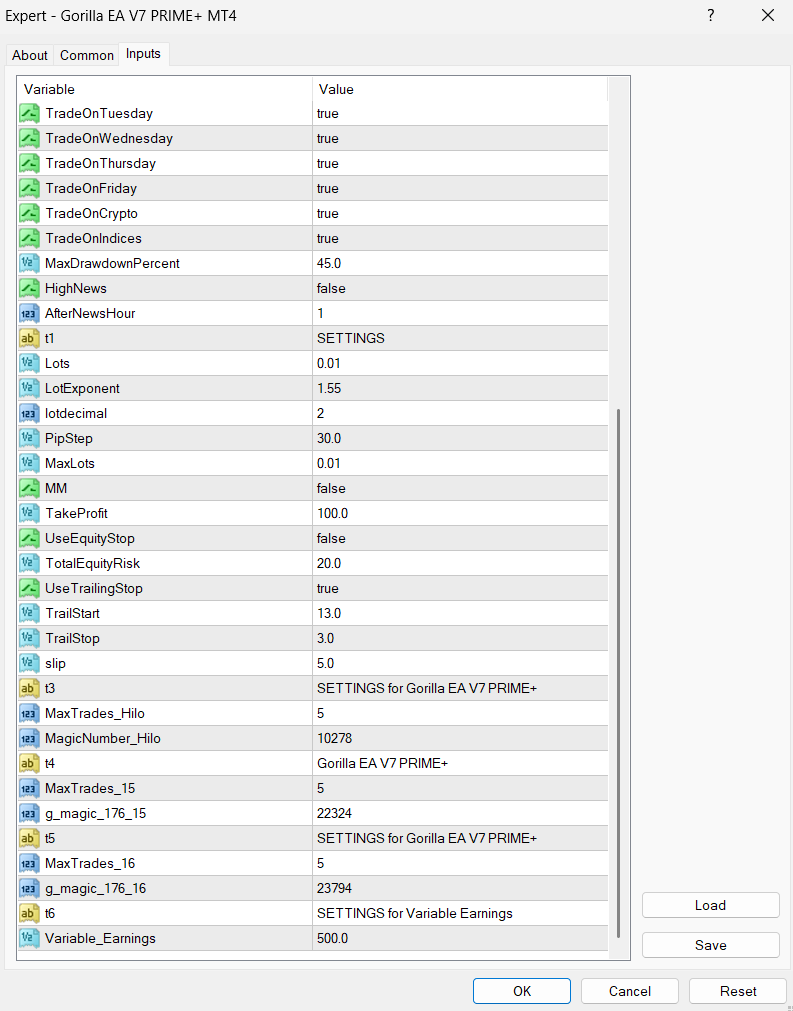This screenshot has height=1011, width=793.
Task: Click the string icon next to t6
Action: (29, 914)
